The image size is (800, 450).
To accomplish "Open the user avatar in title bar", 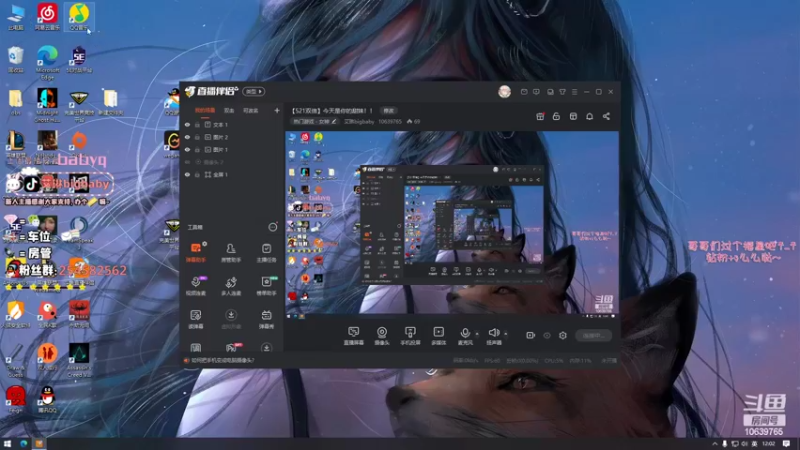I will [504, 91].
